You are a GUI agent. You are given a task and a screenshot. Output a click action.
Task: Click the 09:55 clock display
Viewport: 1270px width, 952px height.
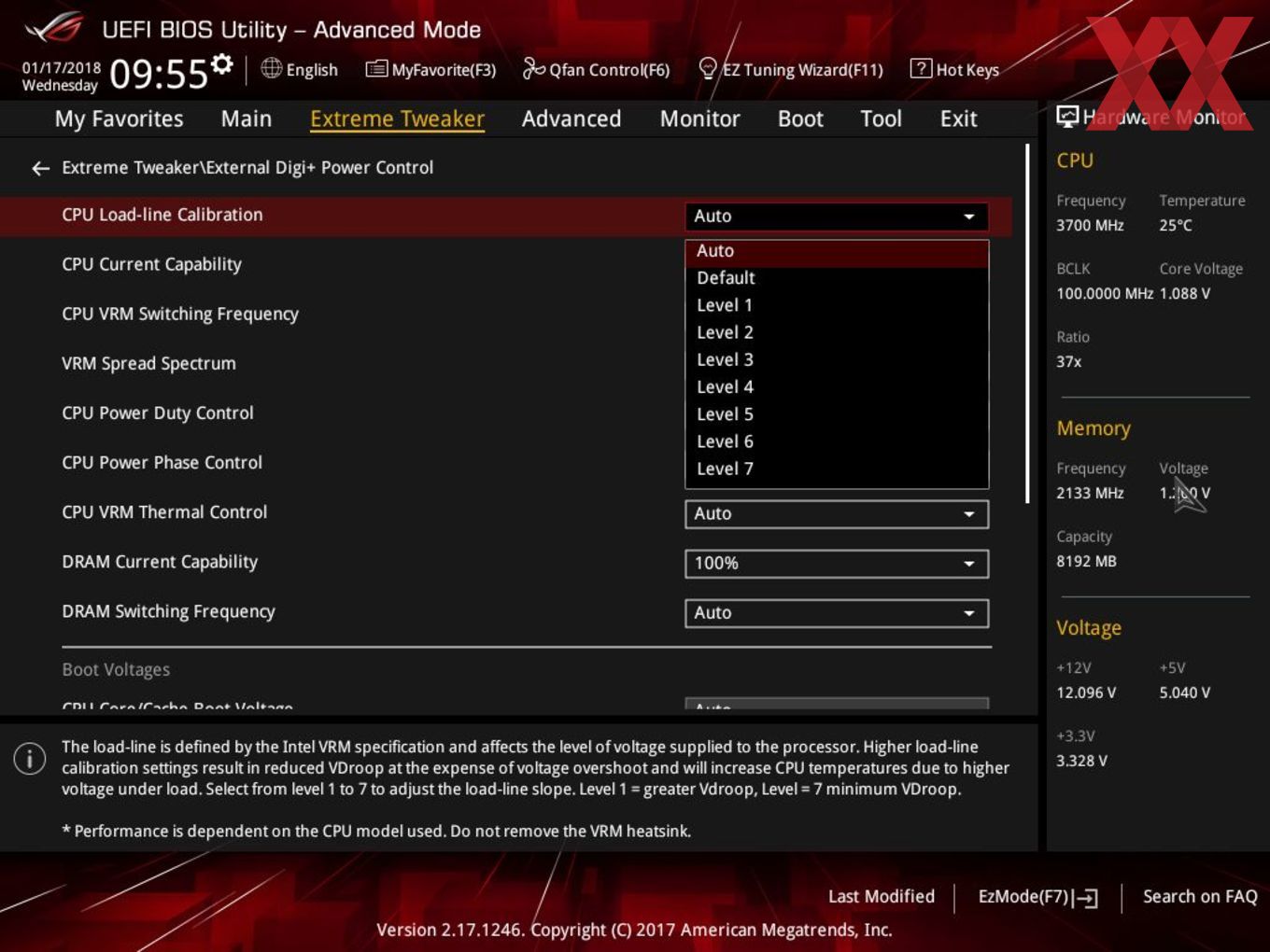[x=158, y=74]
